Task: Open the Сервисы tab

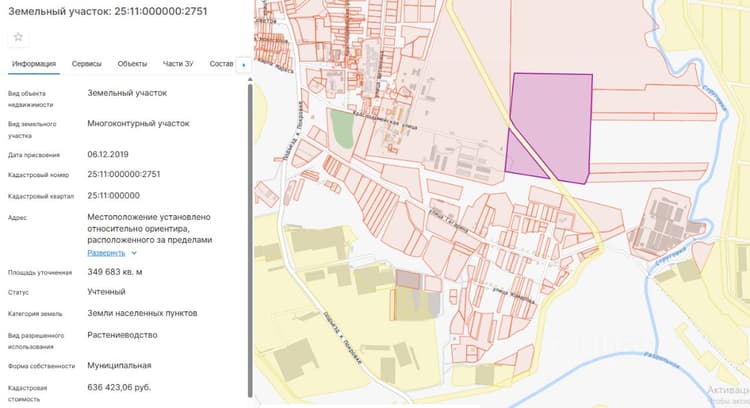Action: [x=87, y=64]
